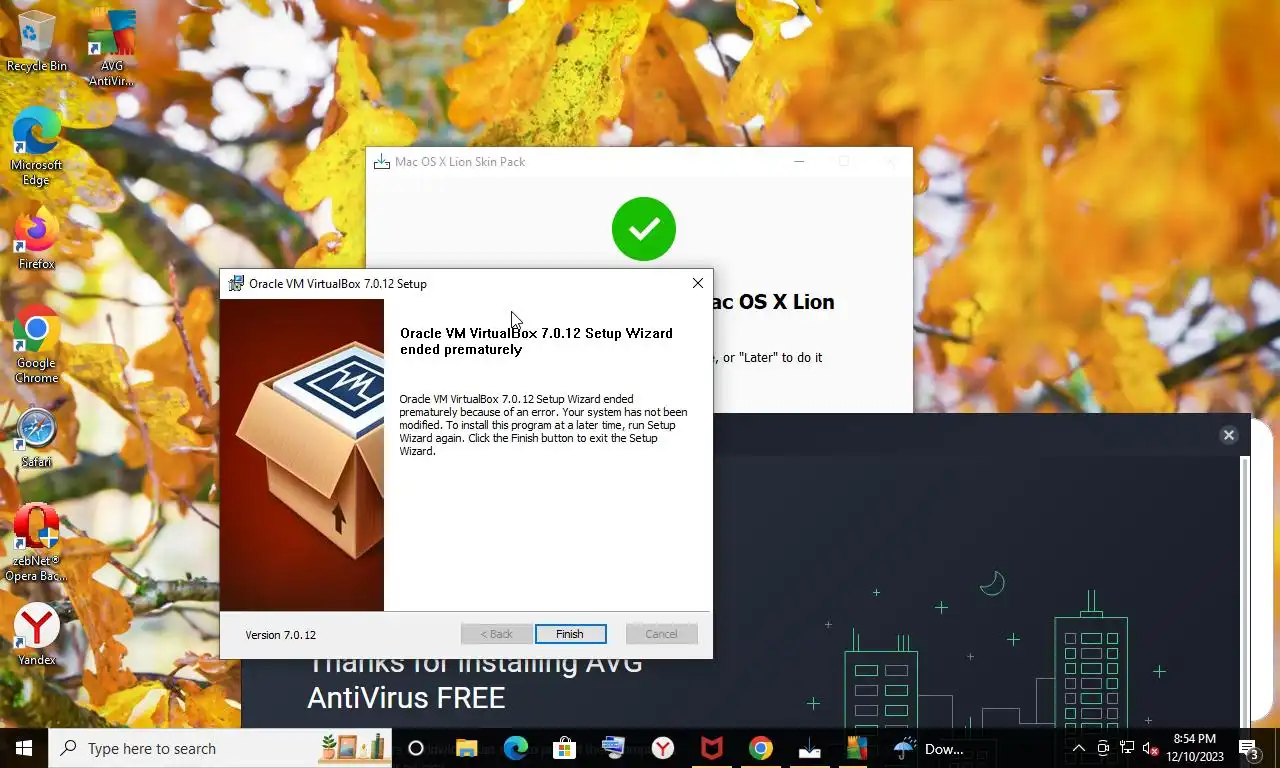The image size is (1280, 768).
Task: Open Yandex desktop shortcut
Action: [x=37, y=634]
